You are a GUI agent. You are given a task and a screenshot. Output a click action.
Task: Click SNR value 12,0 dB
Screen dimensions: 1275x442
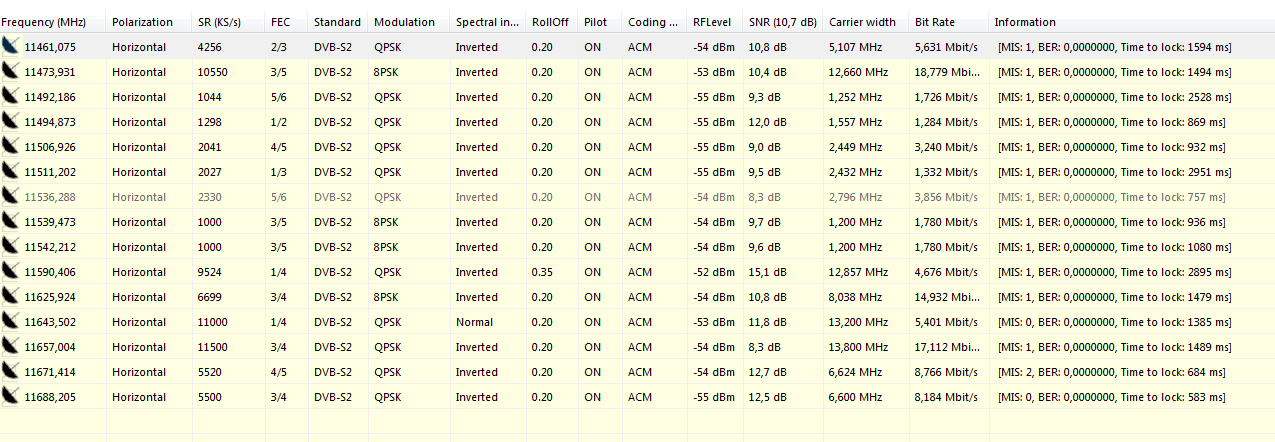[x=768, y=122]
